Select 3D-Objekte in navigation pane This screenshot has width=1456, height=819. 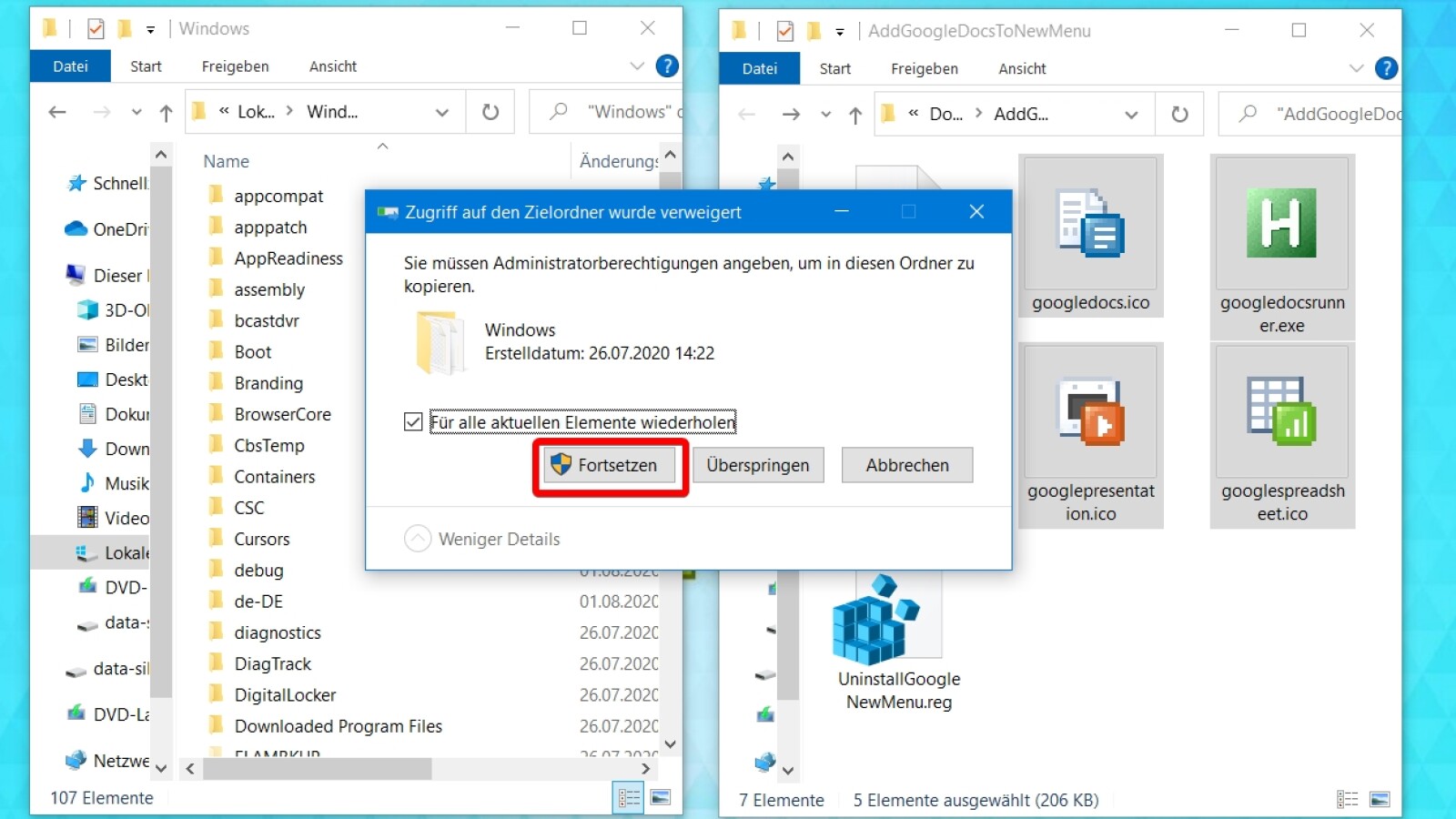[114, 310]
